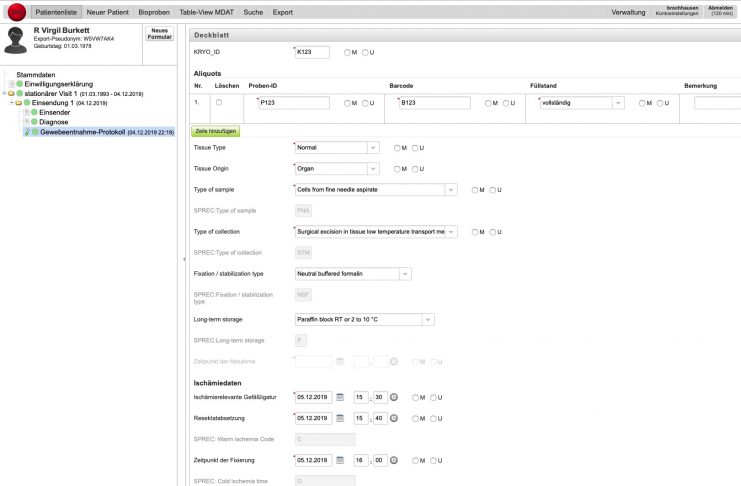Open the Long-term storage dropdown
This screenshot has width=741, height=486.
coord(428,320)
